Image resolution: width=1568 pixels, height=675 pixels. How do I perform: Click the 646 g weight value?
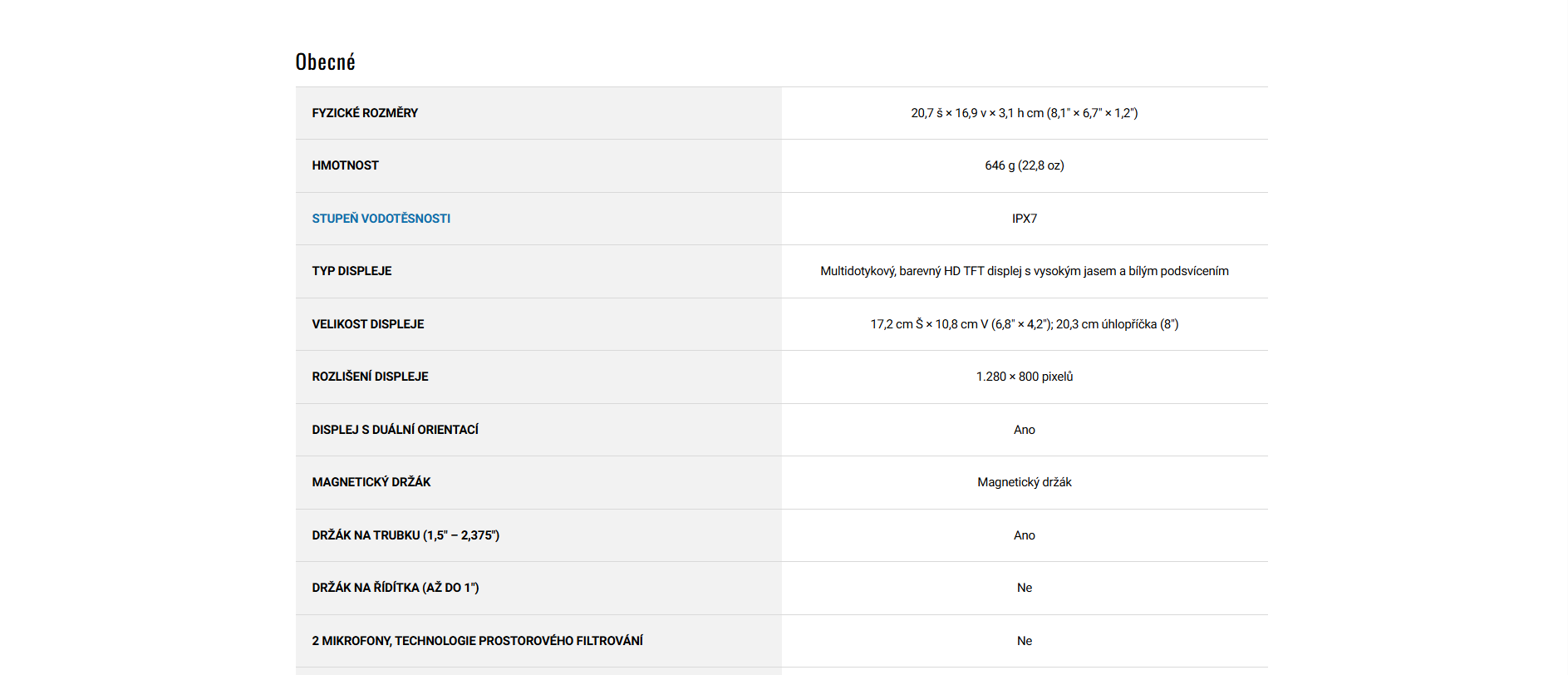tap(1024, 165)
